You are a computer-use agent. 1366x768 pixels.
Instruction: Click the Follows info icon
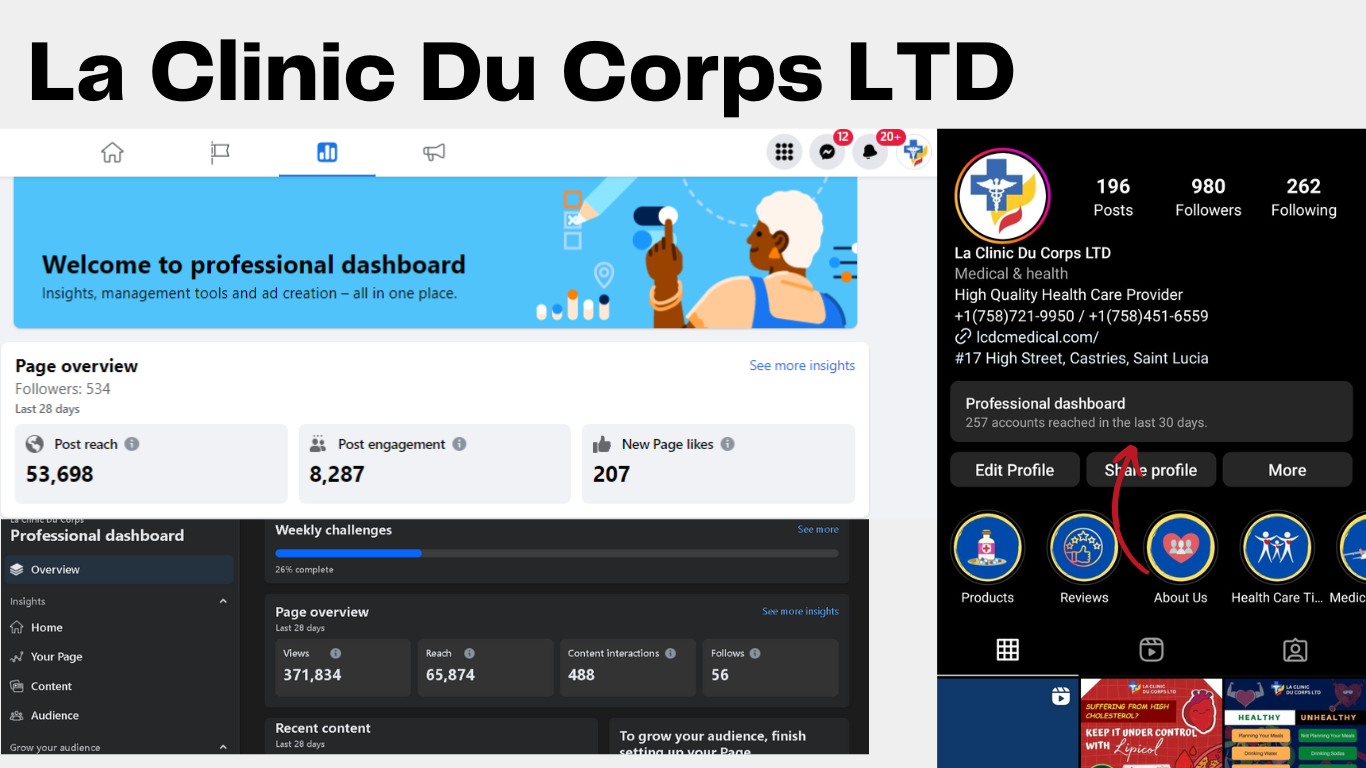coord(755,653)
